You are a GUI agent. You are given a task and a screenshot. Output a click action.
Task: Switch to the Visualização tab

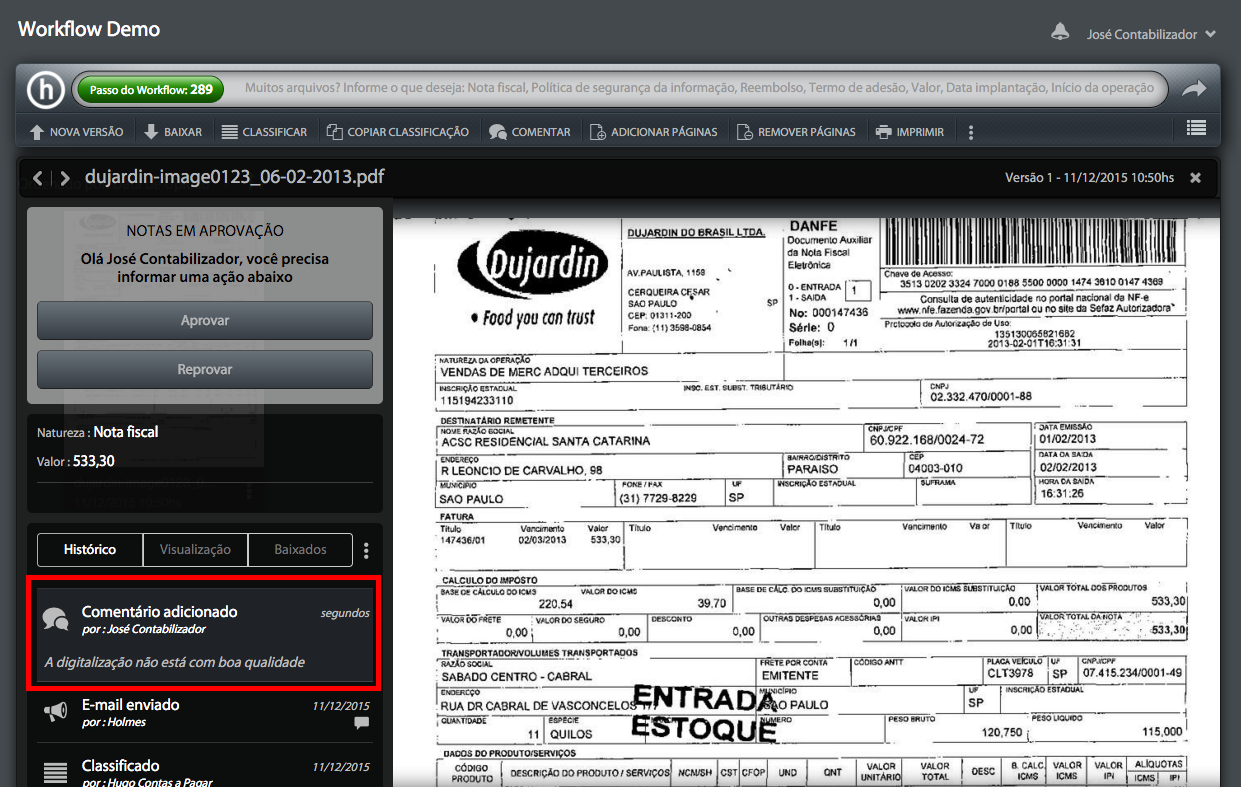point(196,549)
